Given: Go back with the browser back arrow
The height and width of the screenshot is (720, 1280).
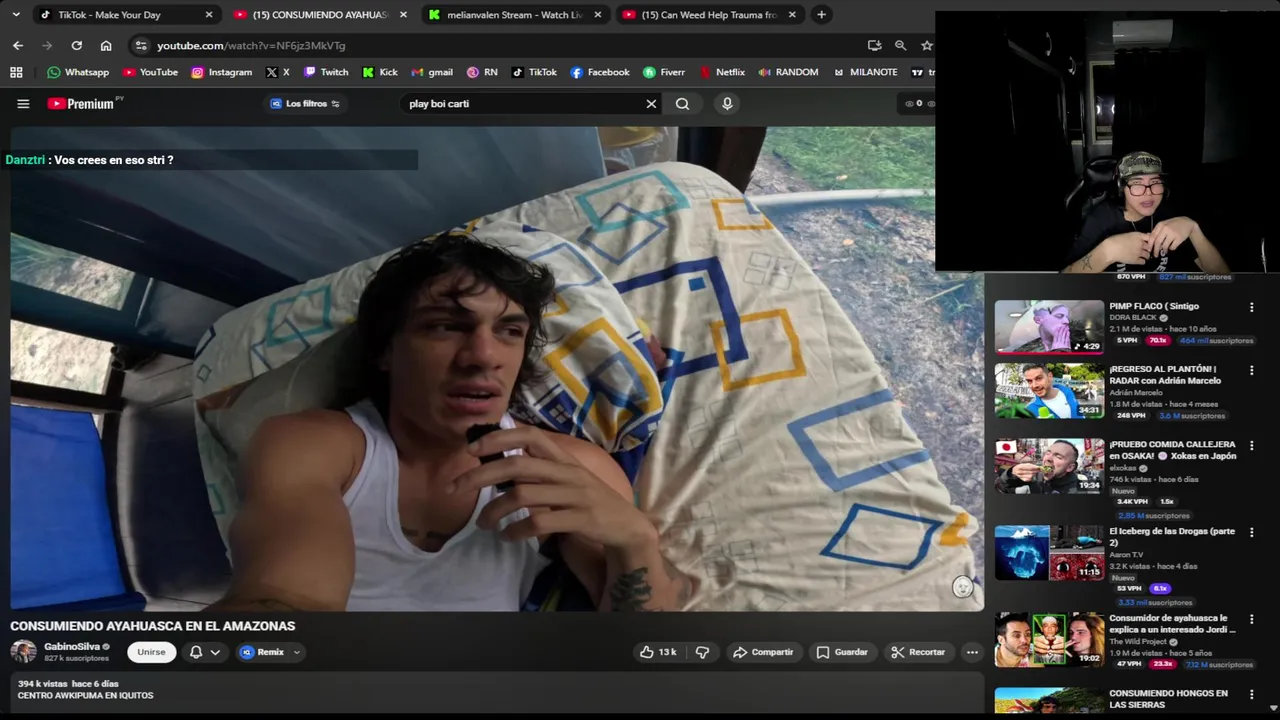Looking at the screenshot, I should point(18,46).
